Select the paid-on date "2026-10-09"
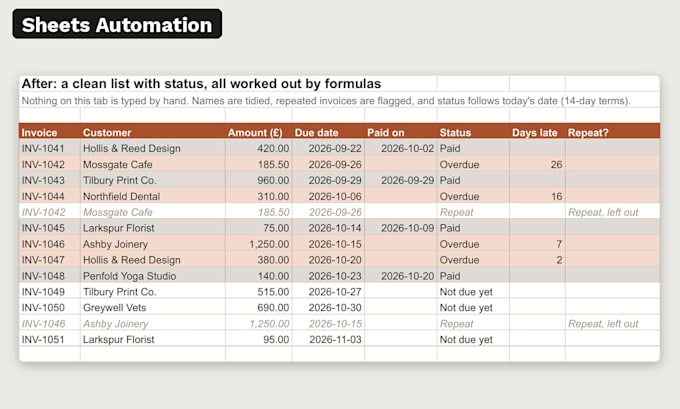The image size is (680, 409). (408, 228)
